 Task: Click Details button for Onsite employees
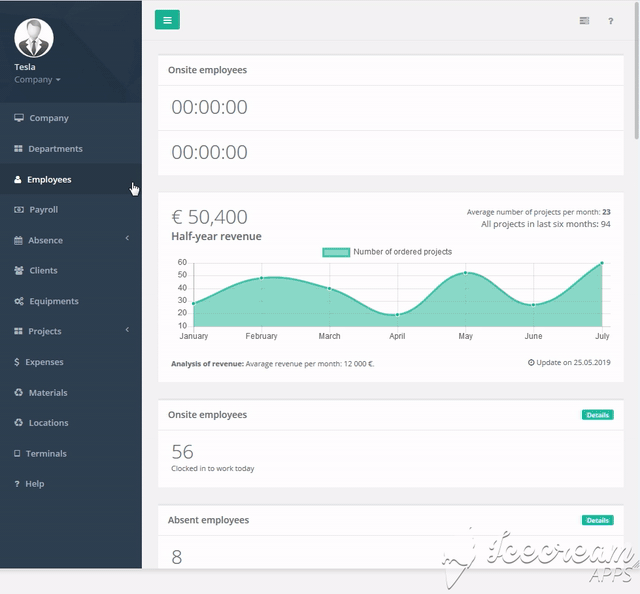(x=598, y=415)
